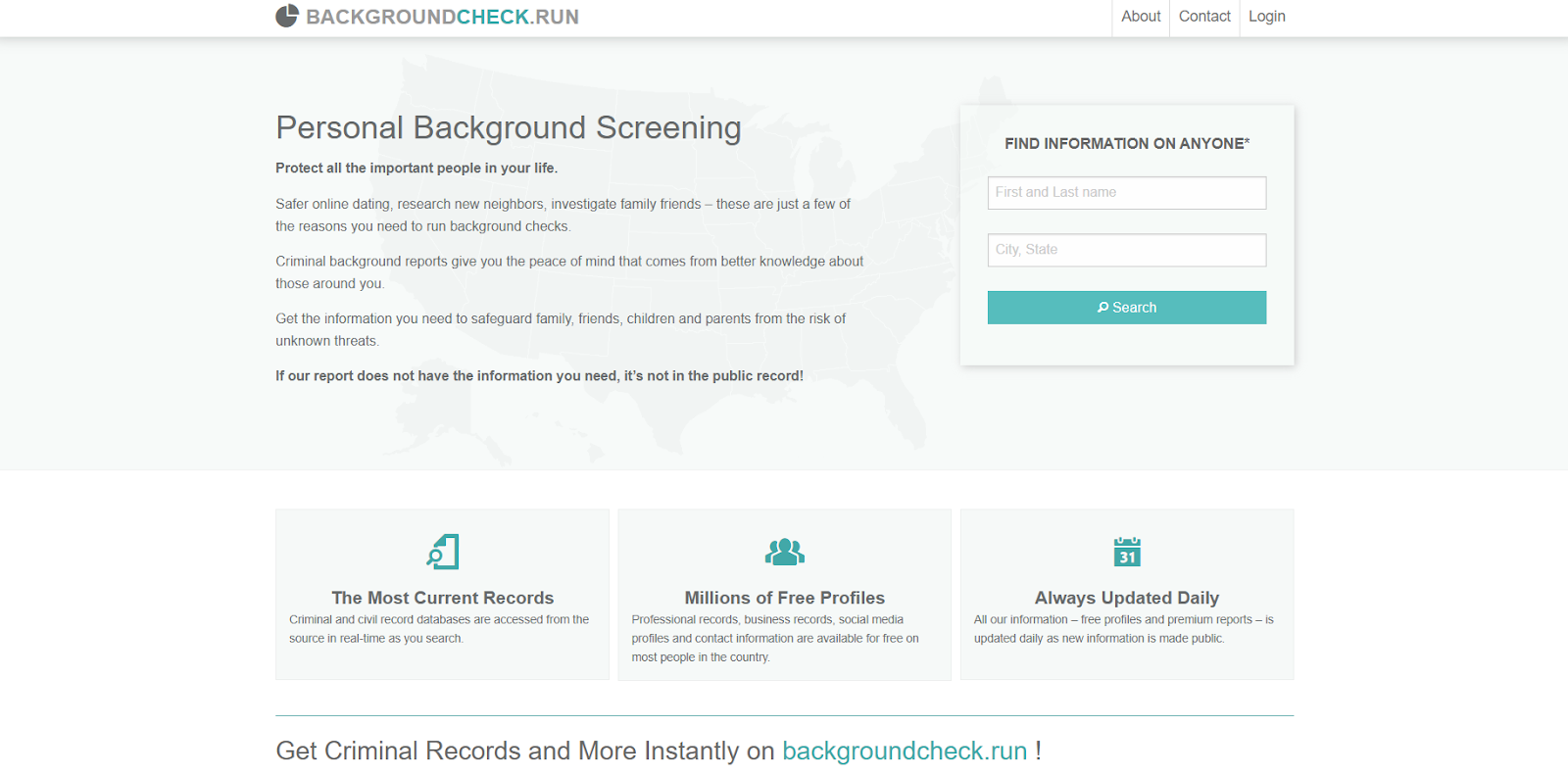Follow the backgroundcheck.run link in heading
This screenshot has height=775, width=1568.
[x=904, y=751]
